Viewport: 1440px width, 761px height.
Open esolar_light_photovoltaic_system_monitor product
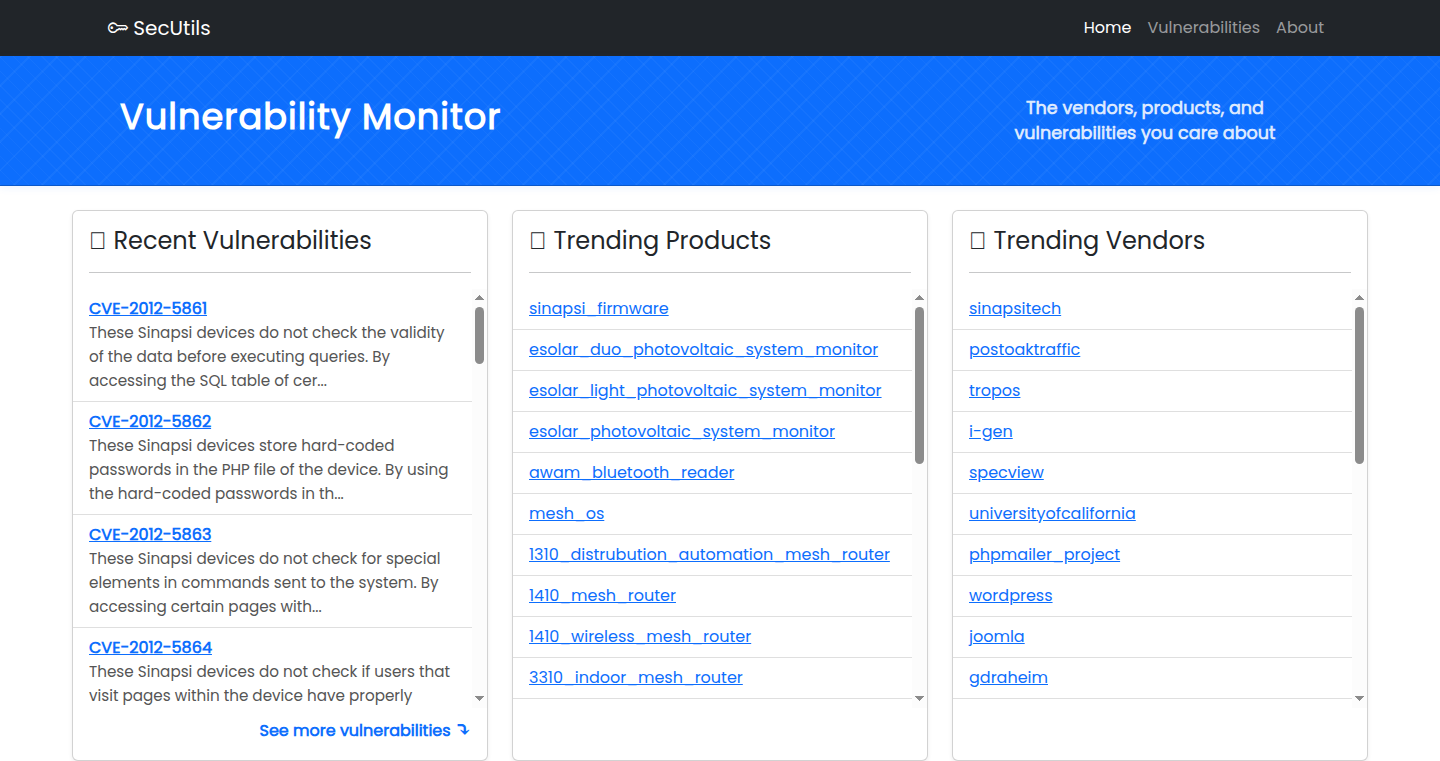pos(705,390)
